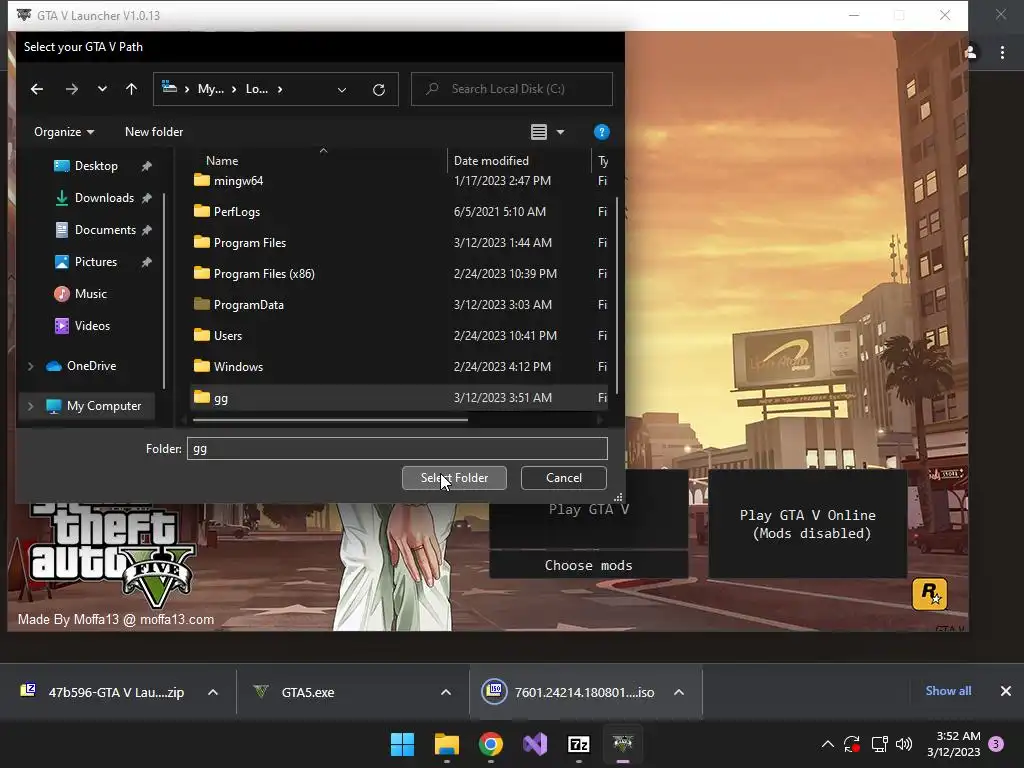The width and height of the screenshot is (1024, 768).
Task: Open Visual Studio from taskbar
Action: (x=535, y=744)
